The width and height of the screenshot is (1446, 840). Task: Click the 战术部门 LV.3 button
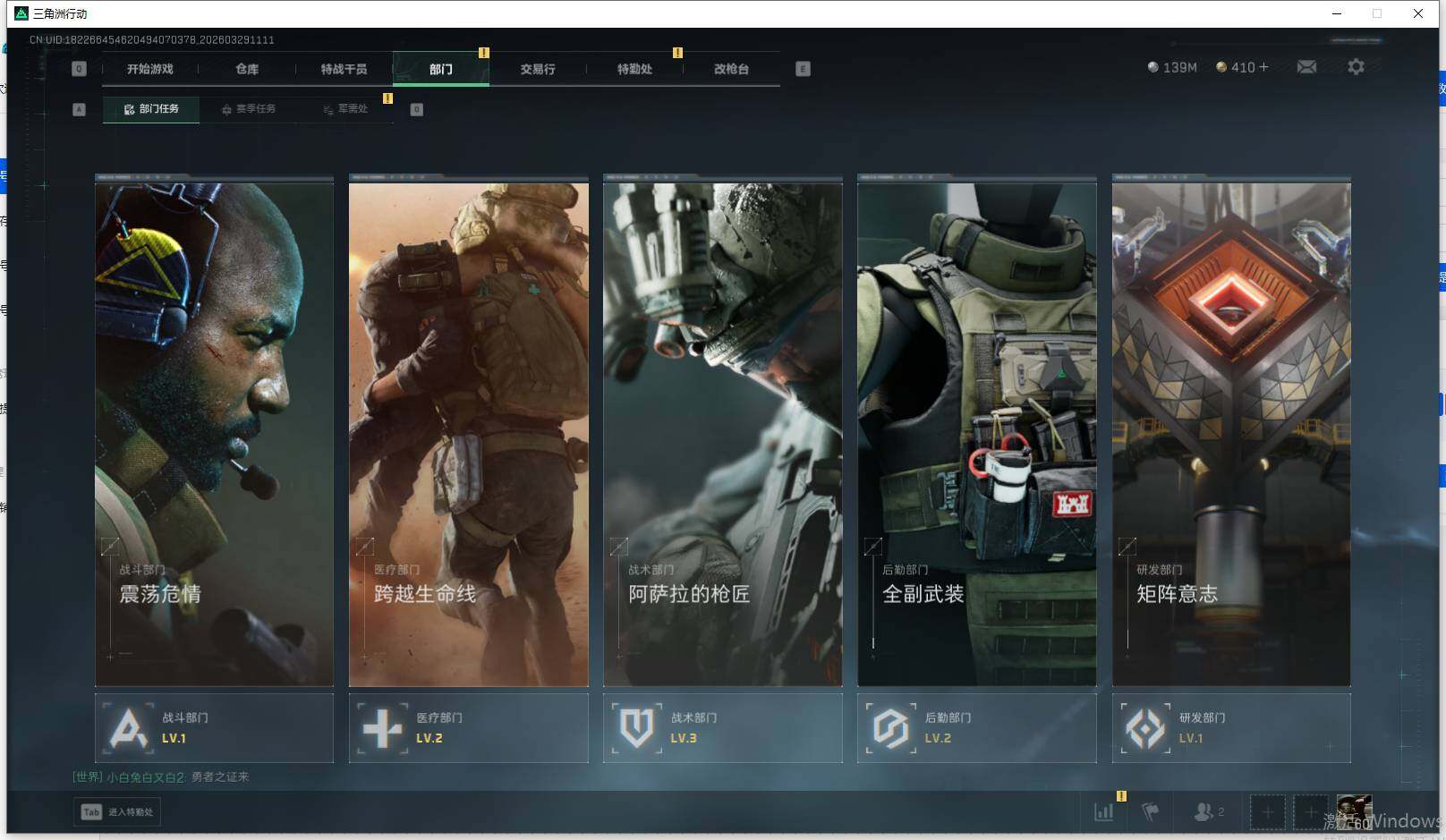pyautogui.click(x=723, y=728)
